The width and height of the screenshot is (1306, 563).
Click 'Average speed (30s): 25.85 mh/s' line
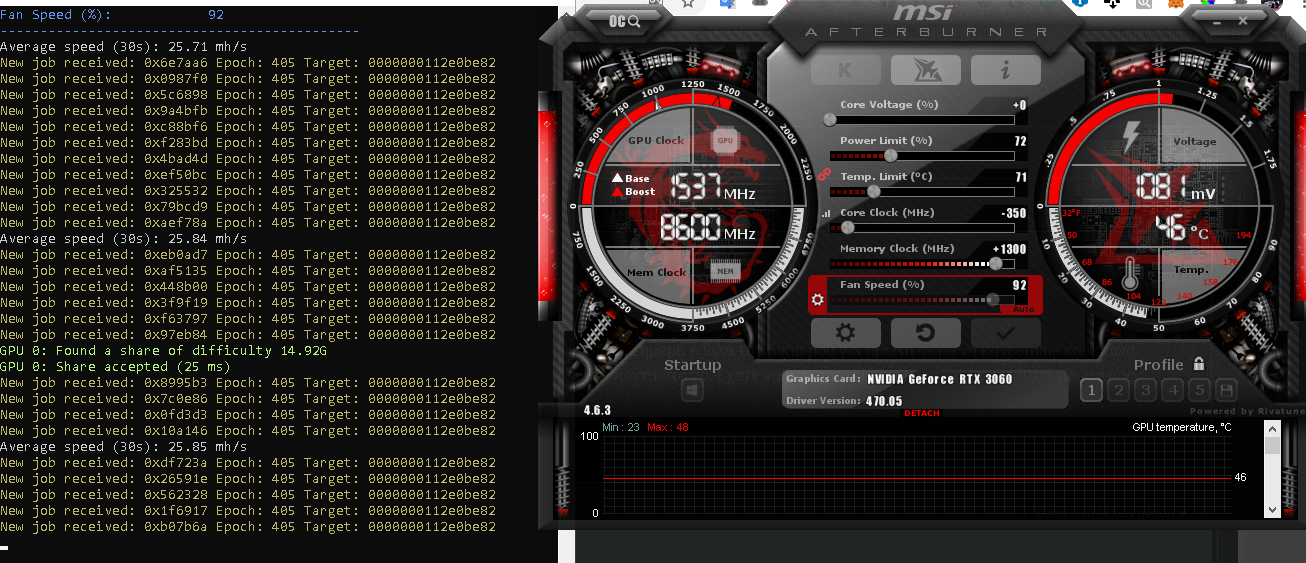123,447
